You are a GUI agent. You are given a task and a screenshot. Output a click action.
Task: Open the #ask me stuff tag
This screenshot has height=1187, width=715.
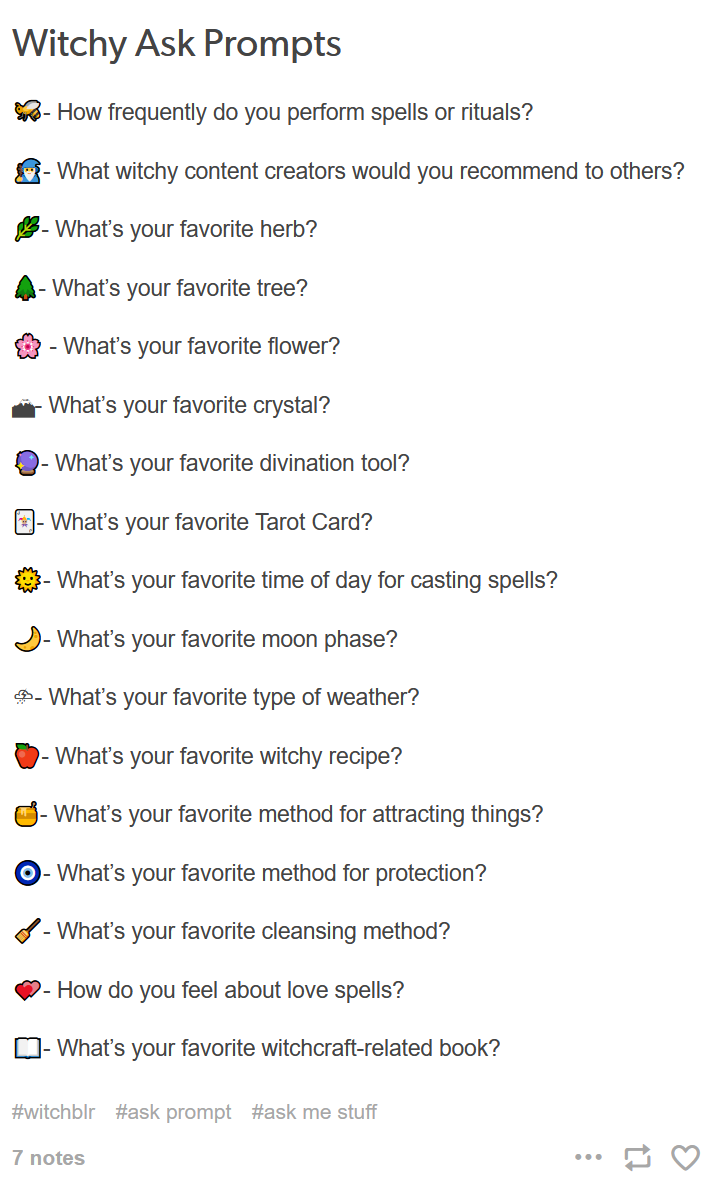click(314, 1112)
